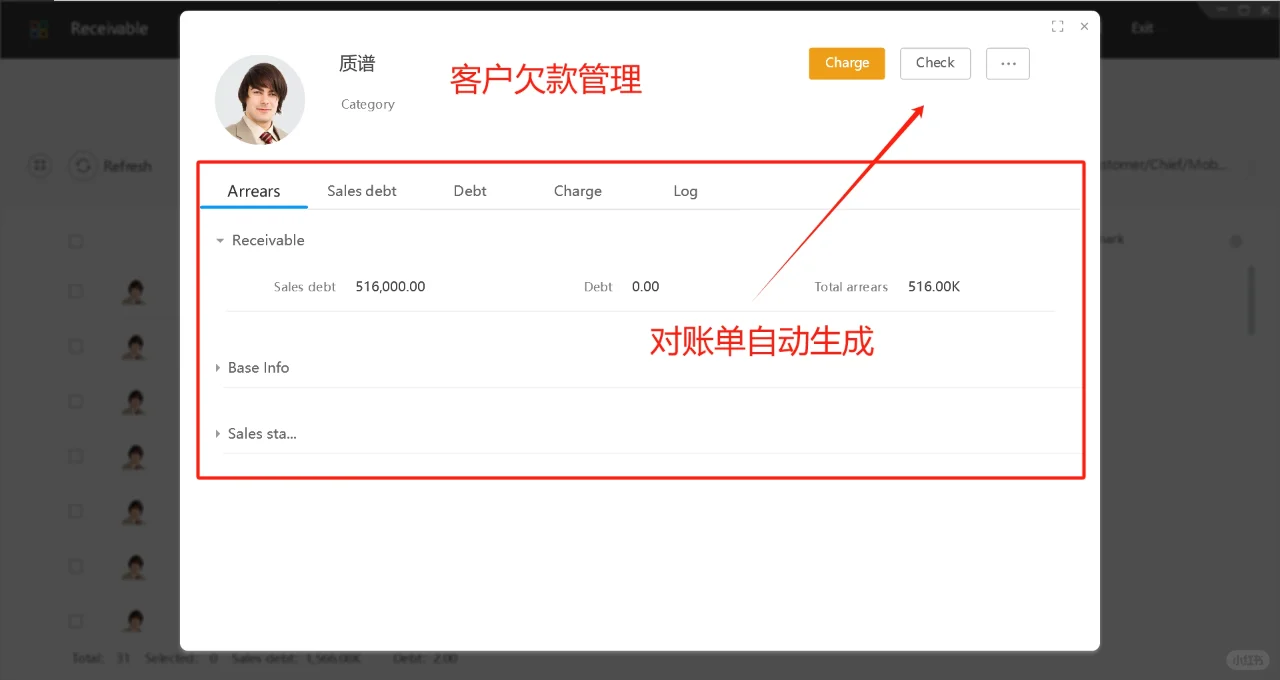This screenshot has width=1280, height=680.
Task: Click the Exit option in the top bar
Action: pos(1141,27)
